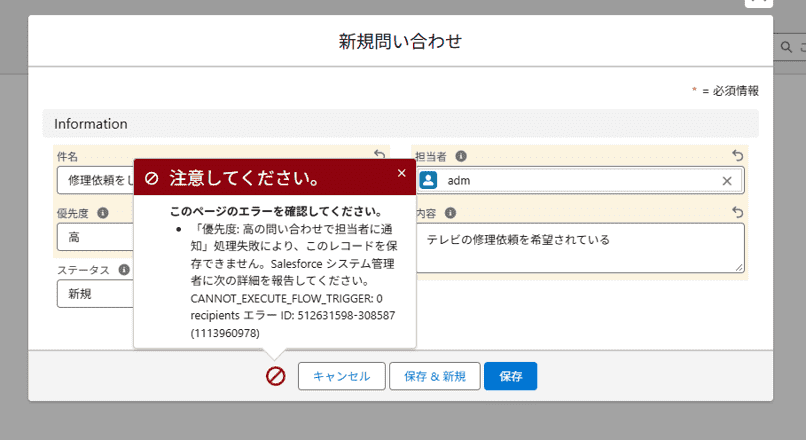Screen dimensions: 806x440
Task: Click the 保存 & 新規 button
Action: tap(435, 376)
